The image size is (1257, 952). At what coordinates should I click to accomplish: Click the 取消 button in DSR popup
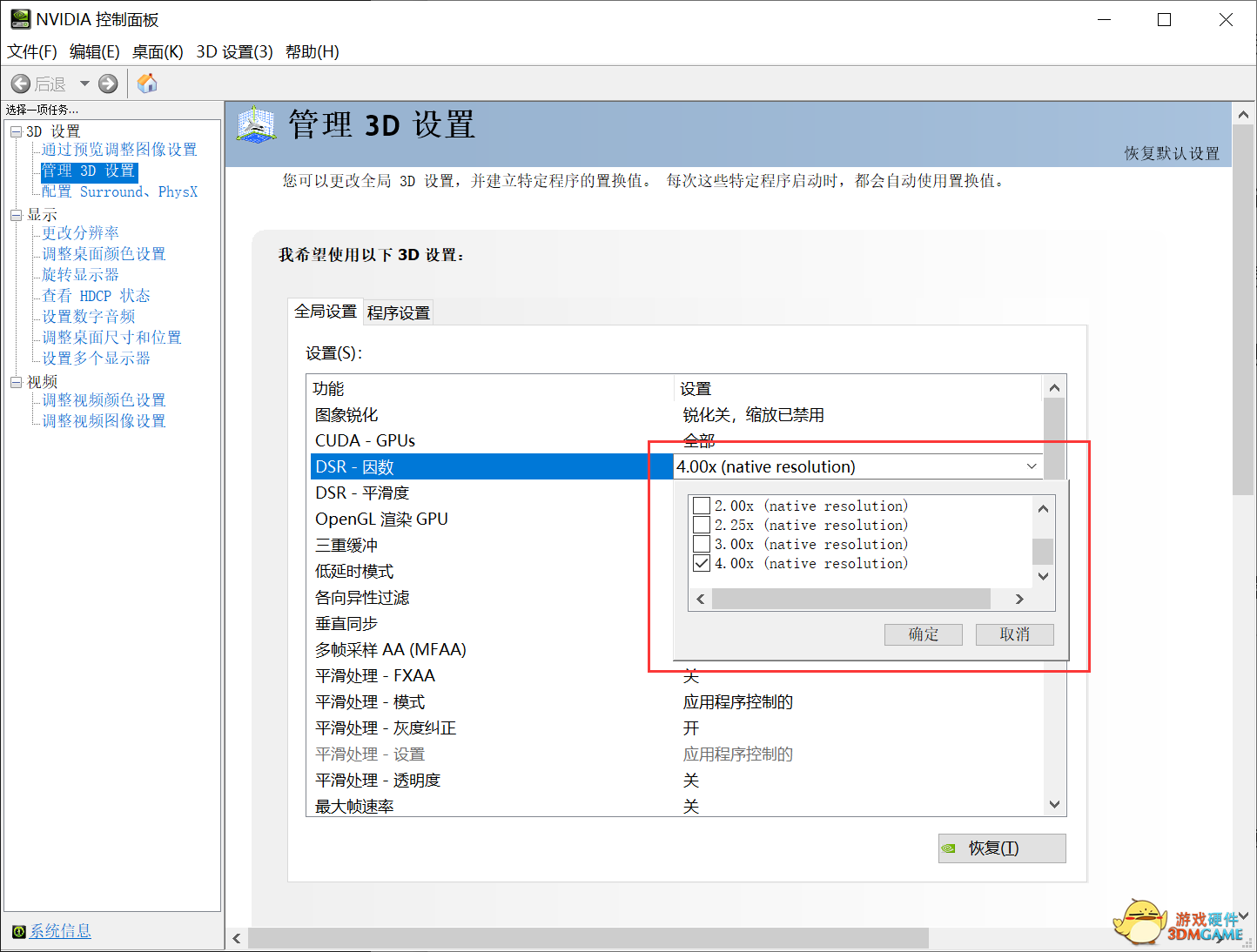(1015, 634)
